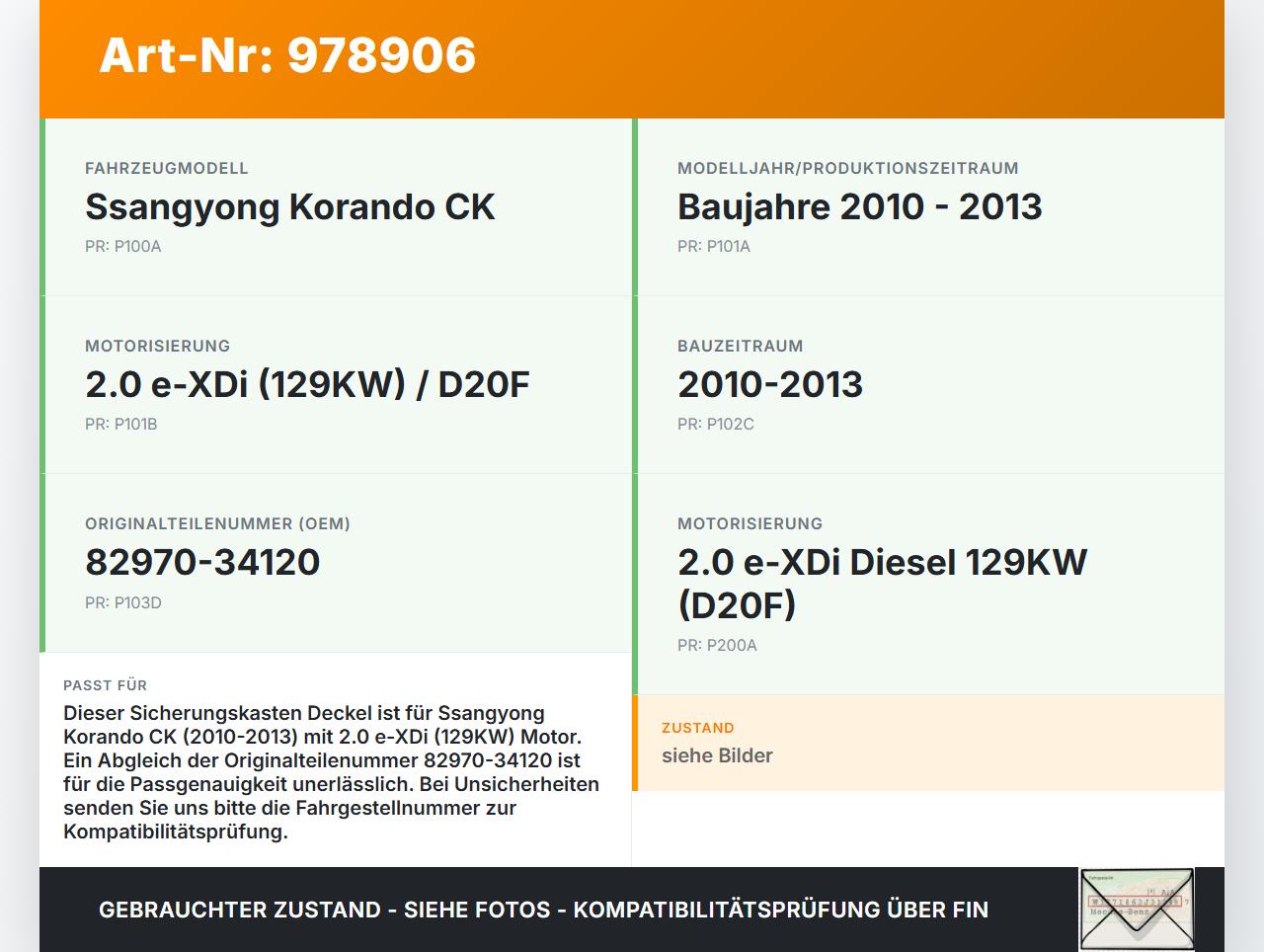This screenshot has height=952, width=1264.
Task: Click the Art-Nr: 978906 heading
Action: [287, 55]
